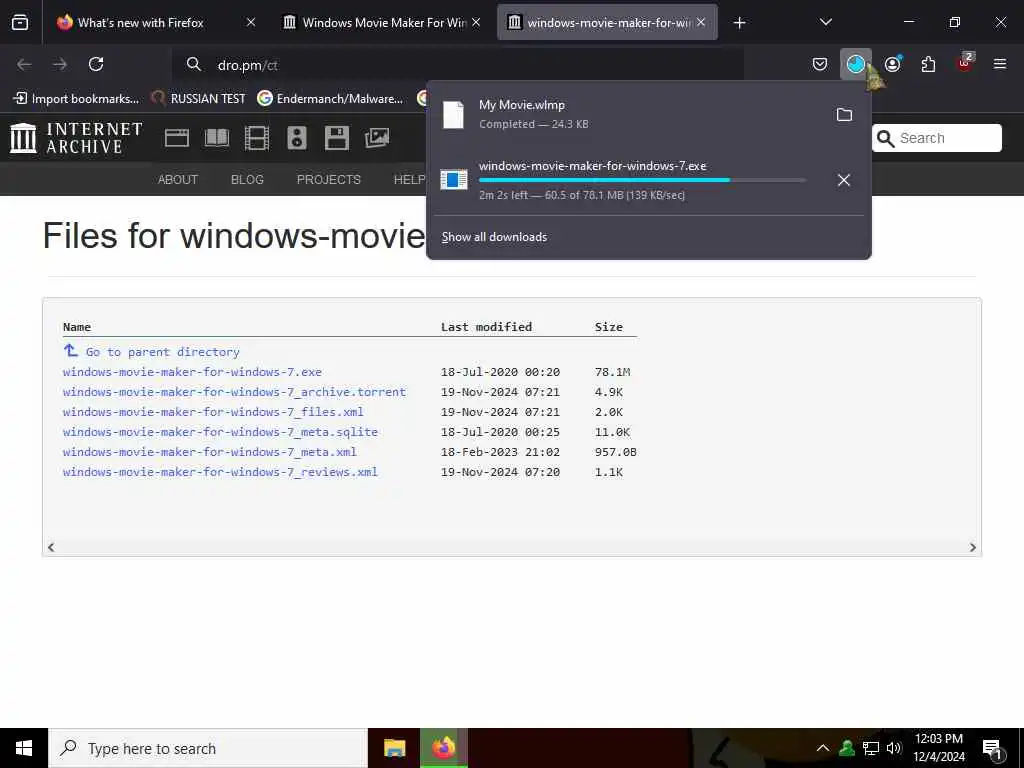This screenshot has width=1024, height=768.
Task: Click the right arrow of horizontal scrollbar
Action: (972, 547)
